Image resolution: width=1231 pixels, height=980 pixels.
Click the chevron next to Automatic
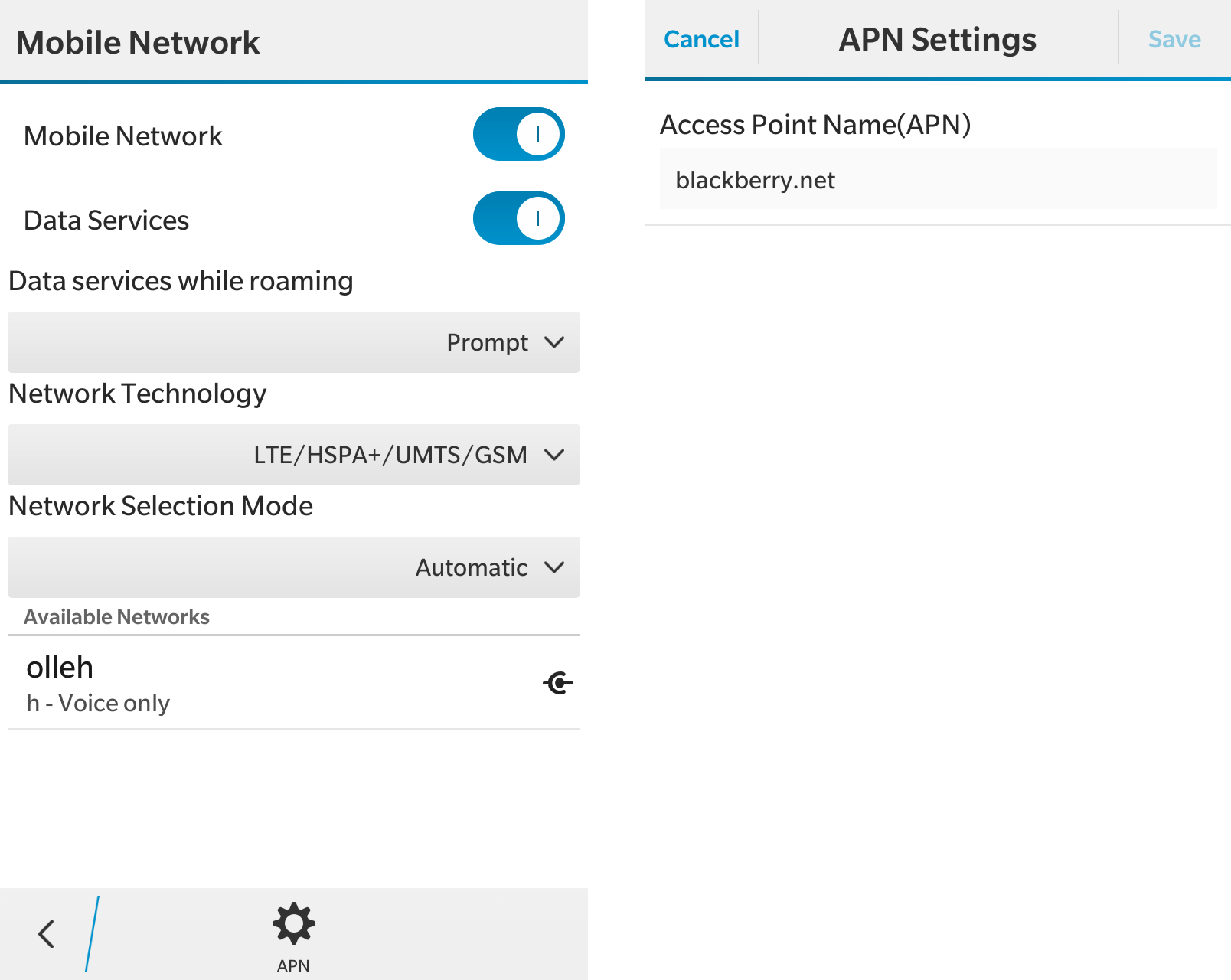pyautogui.click(x=554, y=567)
